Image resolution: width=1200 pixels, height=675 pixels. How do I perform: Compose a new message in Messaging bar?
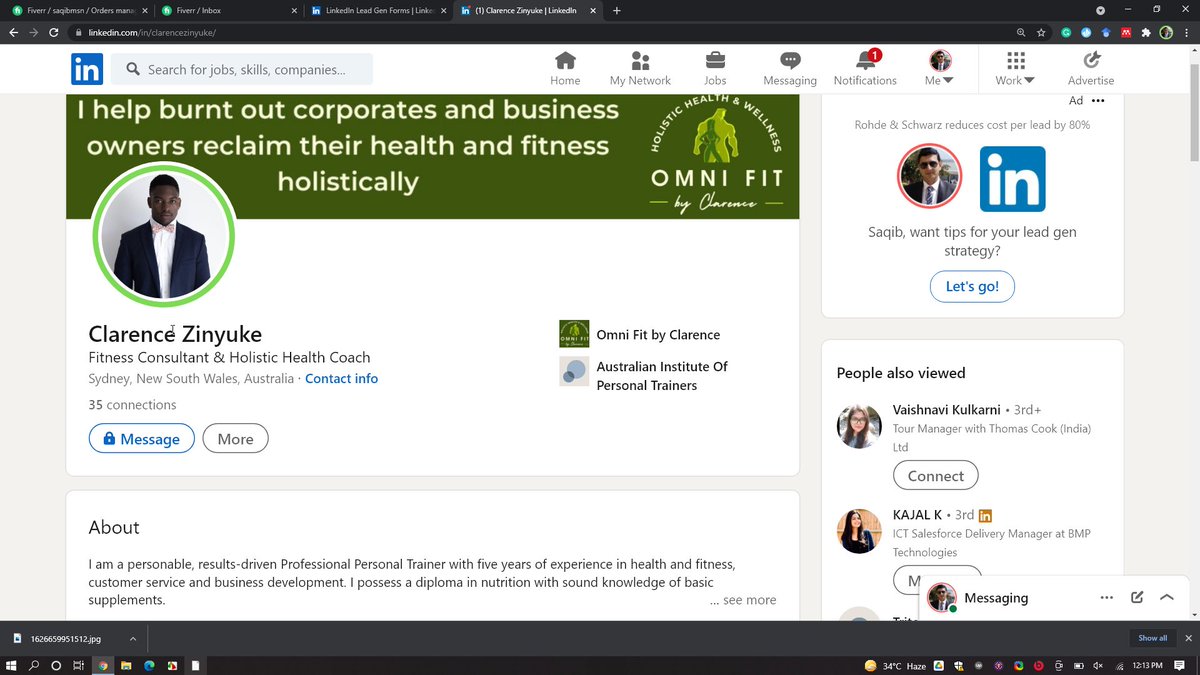pos(1137,597)
